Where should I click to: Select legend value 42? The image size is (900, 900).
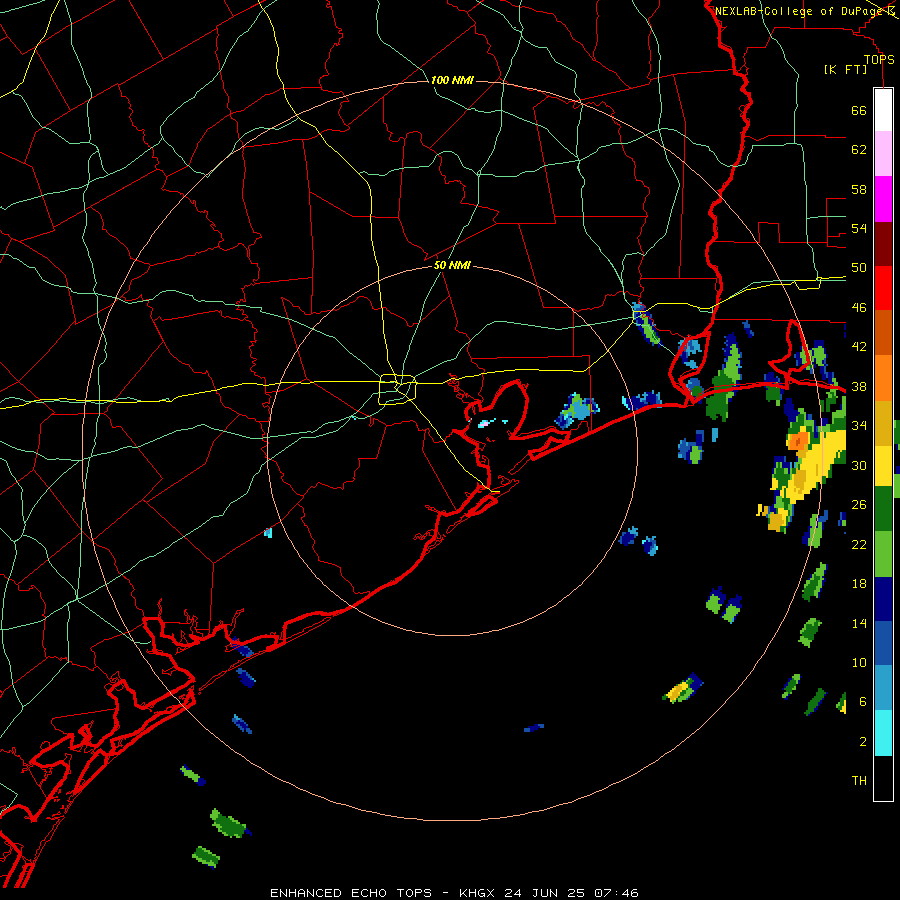tap(859, 347)
